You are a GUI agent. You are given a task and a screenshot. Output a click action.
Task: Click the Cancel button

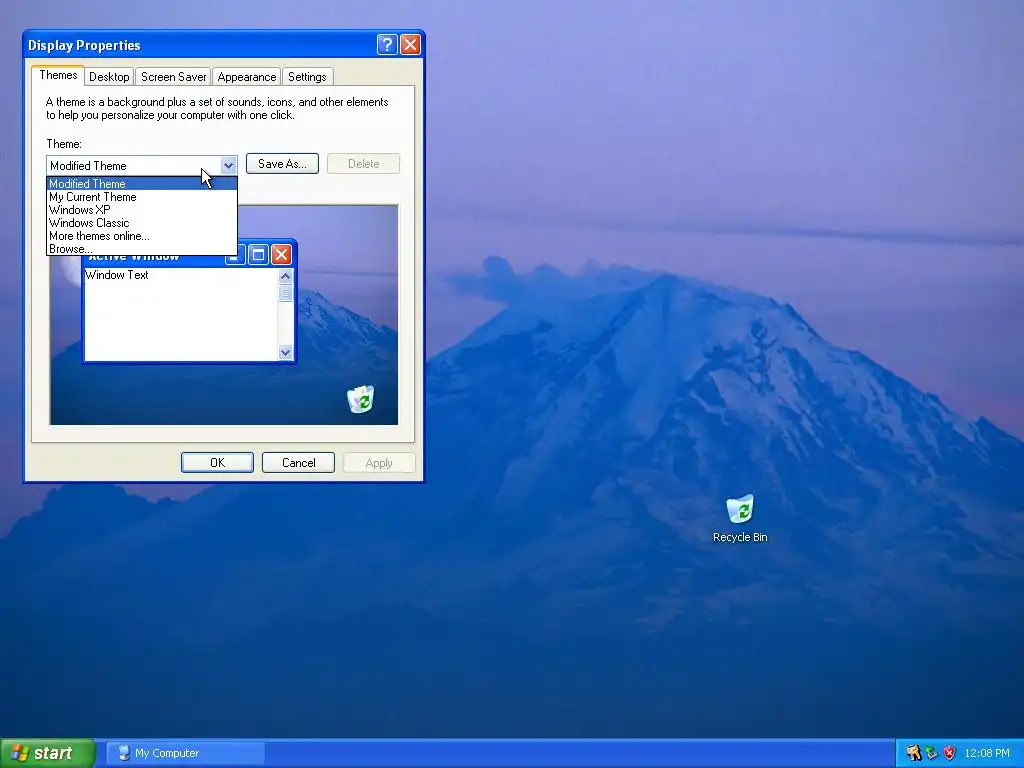298,462
